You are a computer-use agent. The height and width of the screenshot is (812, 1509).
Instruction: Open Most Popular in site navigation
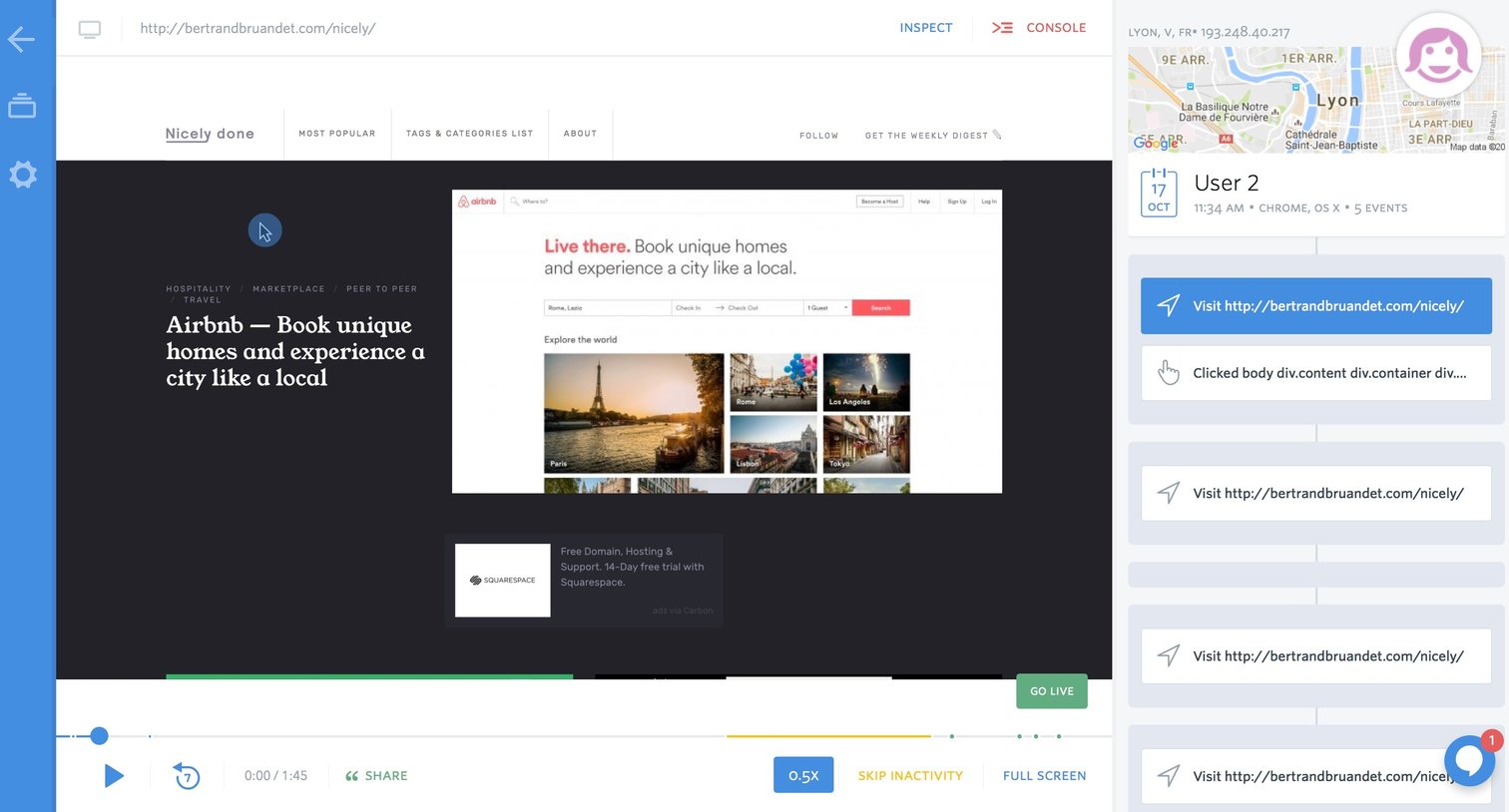pyautogui.click(x=337, y=134)
